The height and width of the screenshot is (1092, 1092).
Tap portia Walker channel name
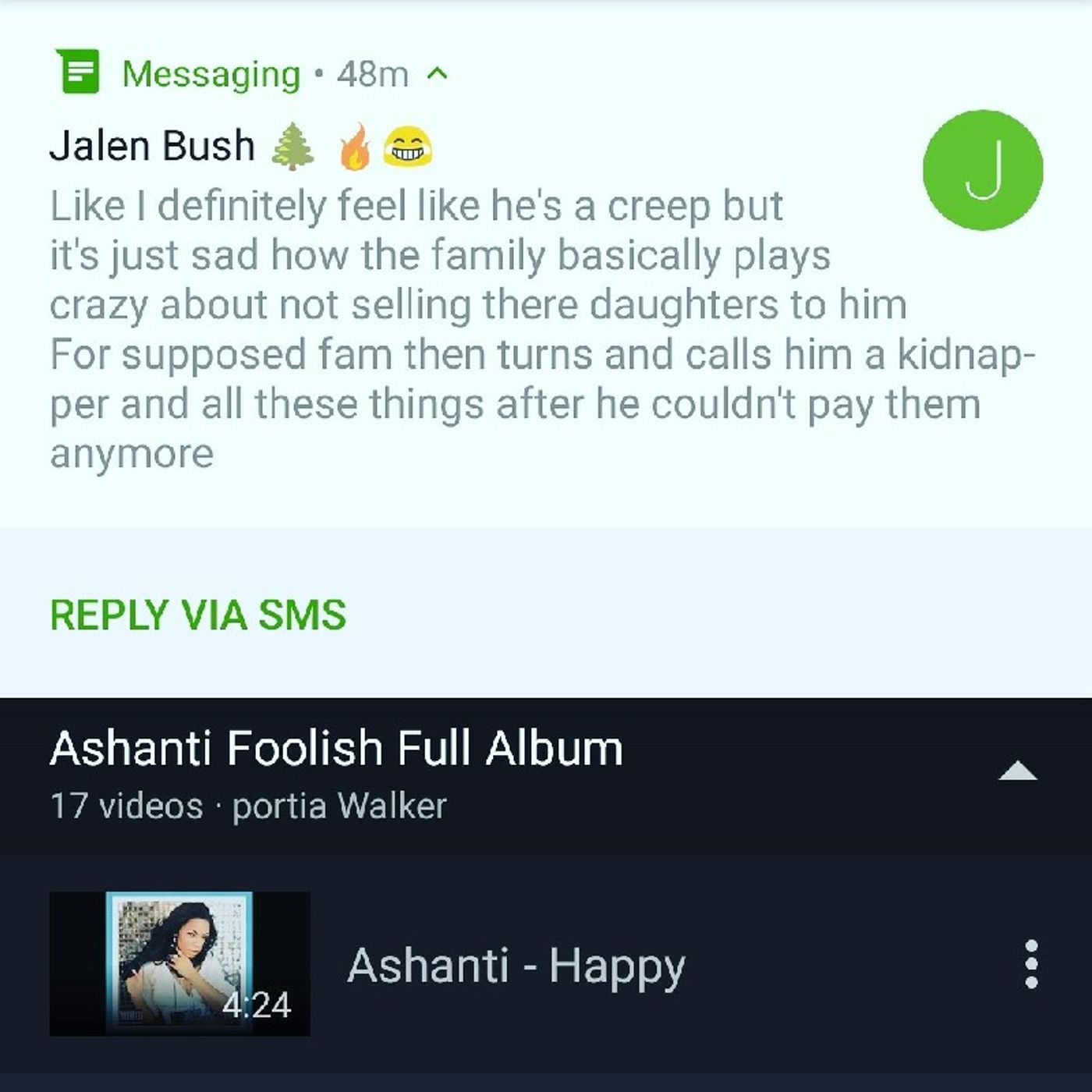pyautogui.click(x=340, y=806)
